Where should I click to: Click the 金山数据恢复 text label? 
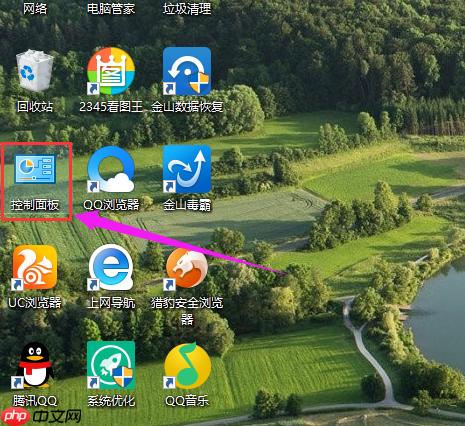187,107
